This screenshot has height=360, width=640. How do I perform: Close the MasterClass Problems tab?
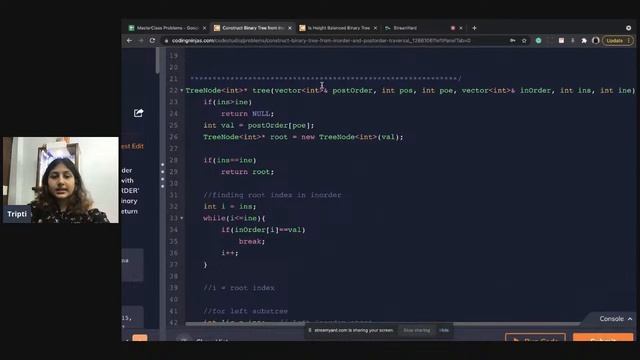[204, 28]
